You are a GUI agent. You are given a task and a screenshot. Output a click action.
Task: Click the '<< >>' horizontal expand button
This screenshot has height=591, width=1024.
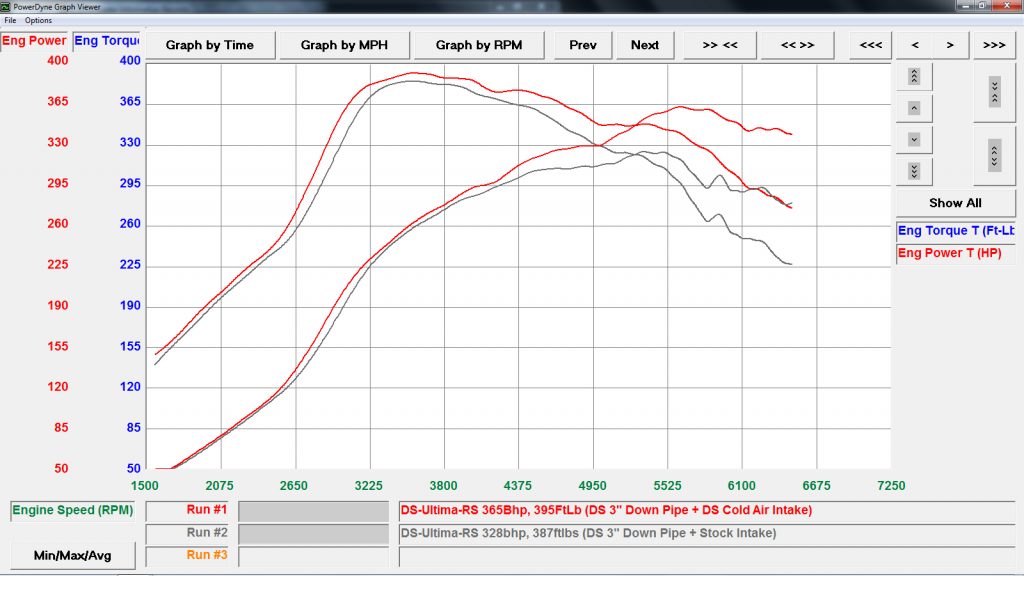pos(797,45)
